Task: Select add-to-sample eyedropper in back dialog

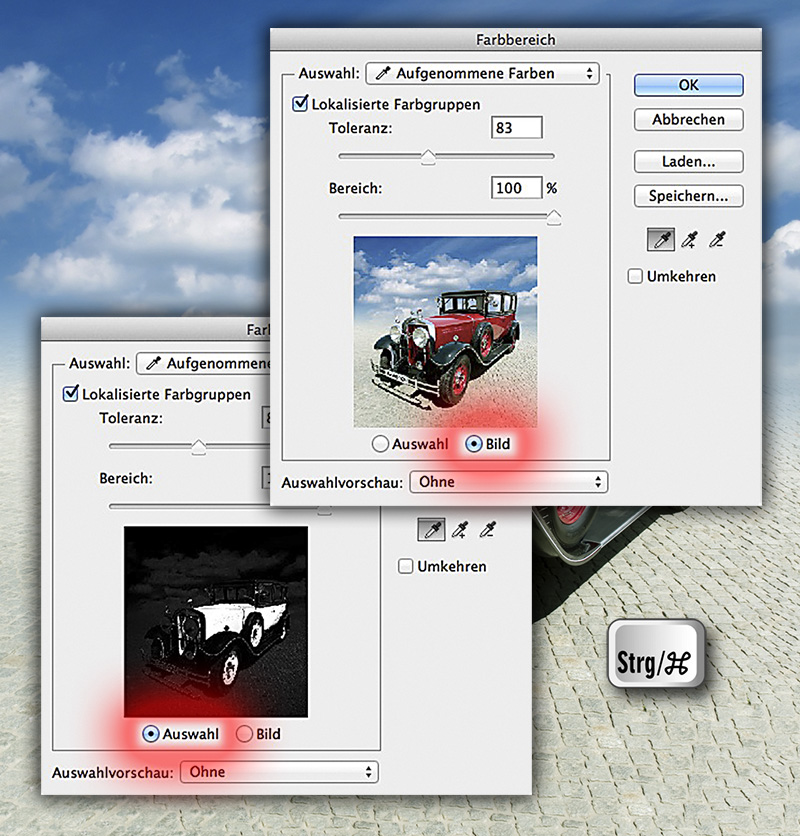Action: click(x=460, y=529)
